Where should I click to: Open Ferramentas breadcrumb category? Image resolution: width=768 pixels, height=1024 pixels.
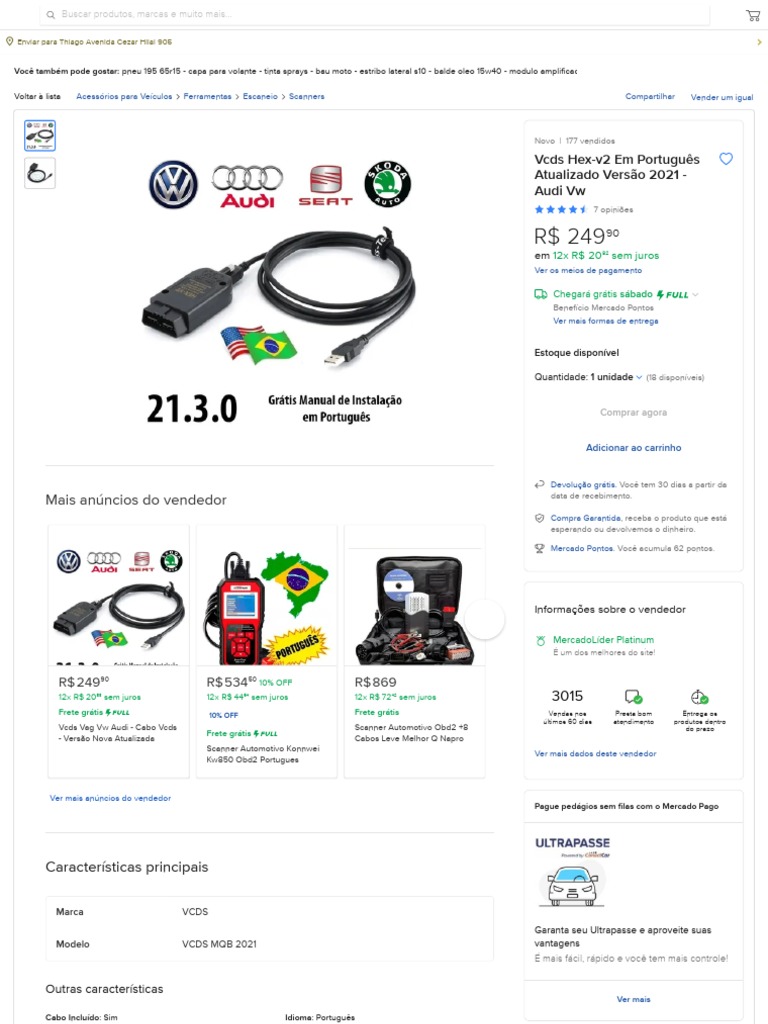click(x=207, y=96)
